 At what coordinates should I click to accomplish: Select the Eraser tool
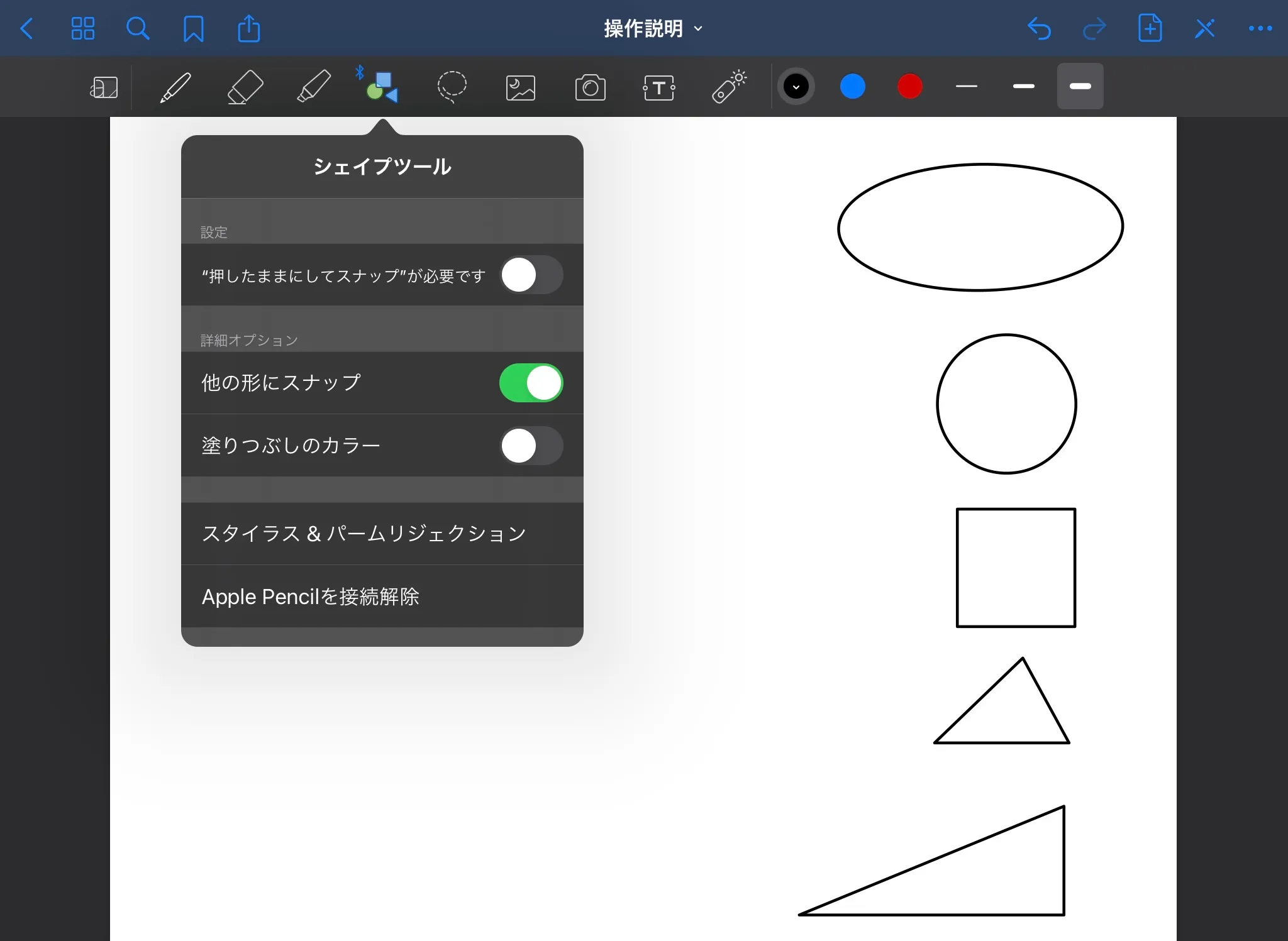tap(245, 87)
